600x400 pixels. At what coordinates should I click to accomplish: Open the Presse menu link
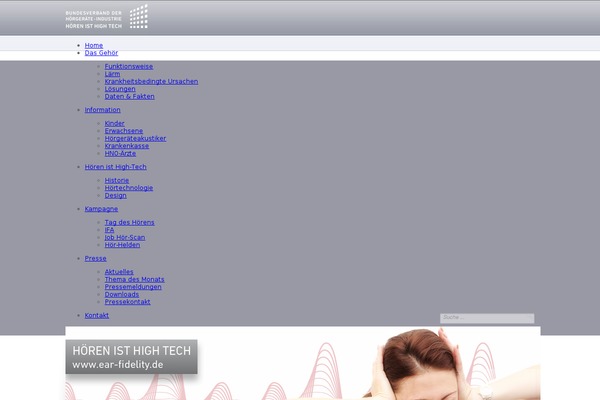click(x=95, y=258)
